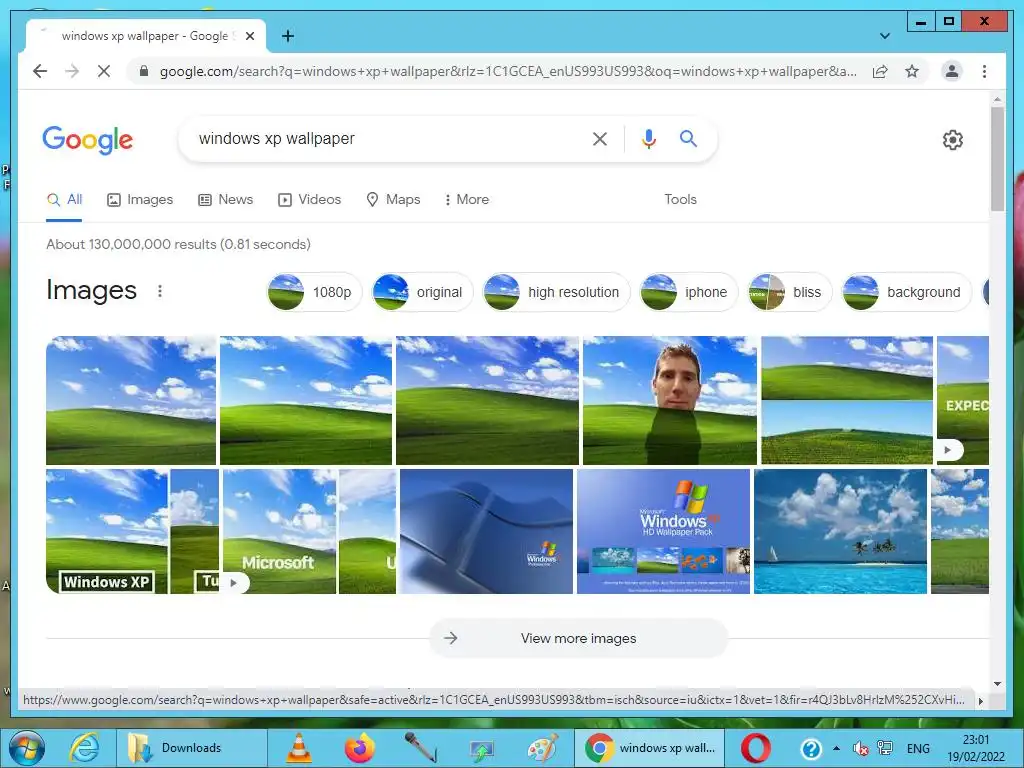Bookmark this page with the star icon

912,71
